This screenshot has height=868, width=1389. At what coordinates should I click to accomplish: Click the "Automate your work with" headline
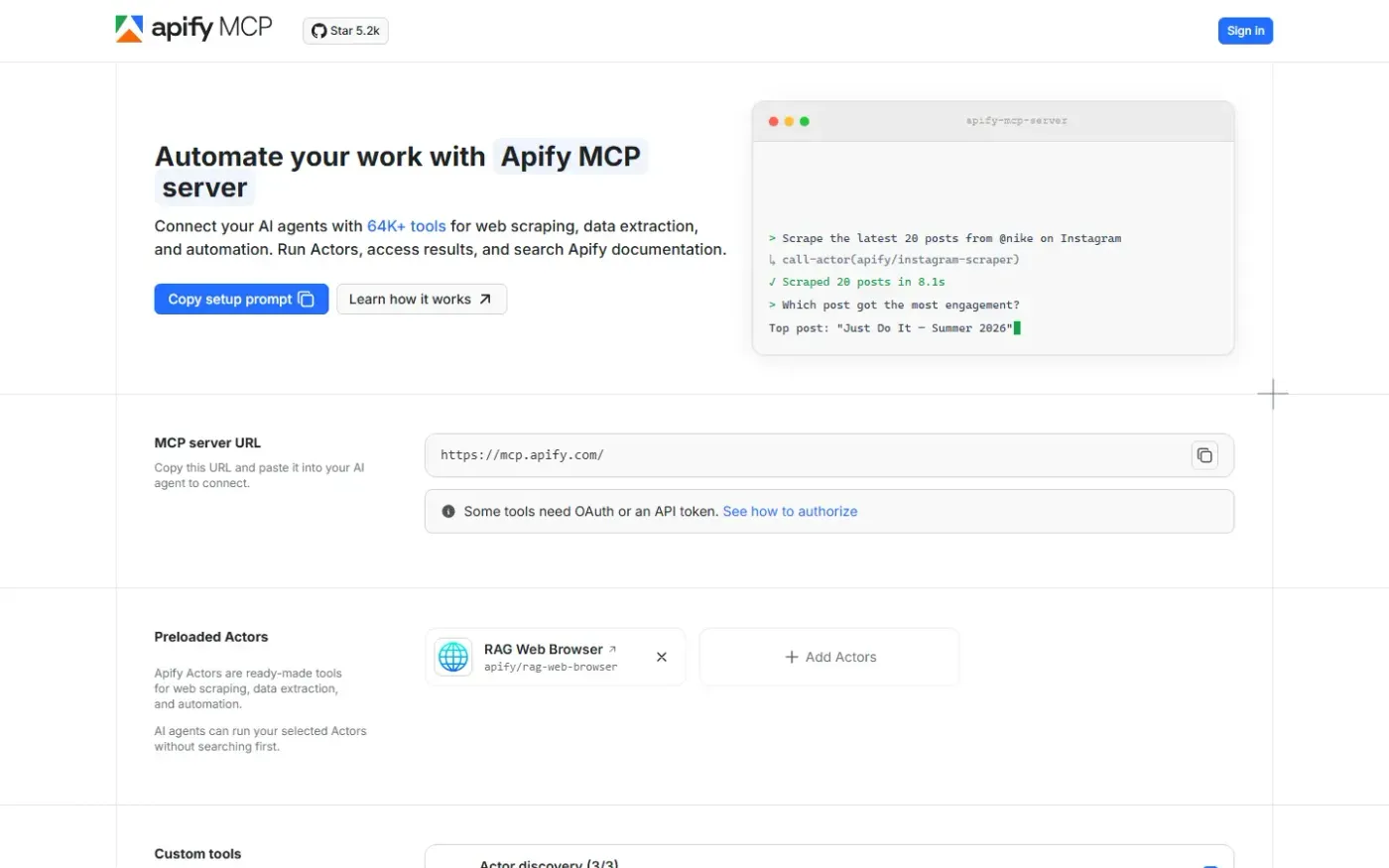click(319, 157)
